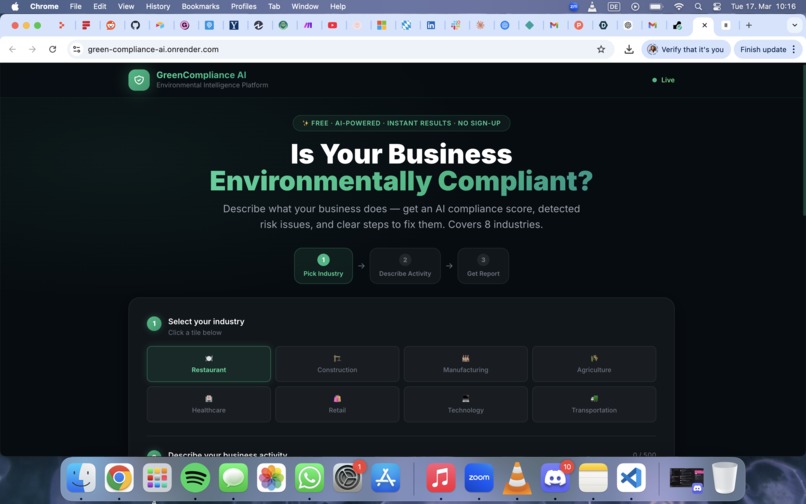Open the Profiles menu
Screen dimensions: 806x504
click(x=244, y=6)
